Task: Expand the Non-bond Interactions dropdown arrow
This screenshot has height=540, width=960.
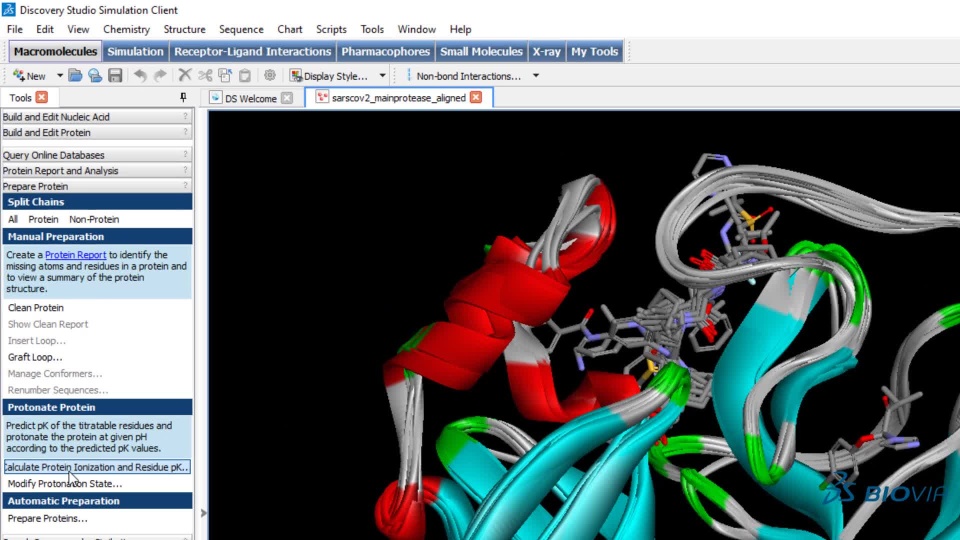Action: (536, 76)
